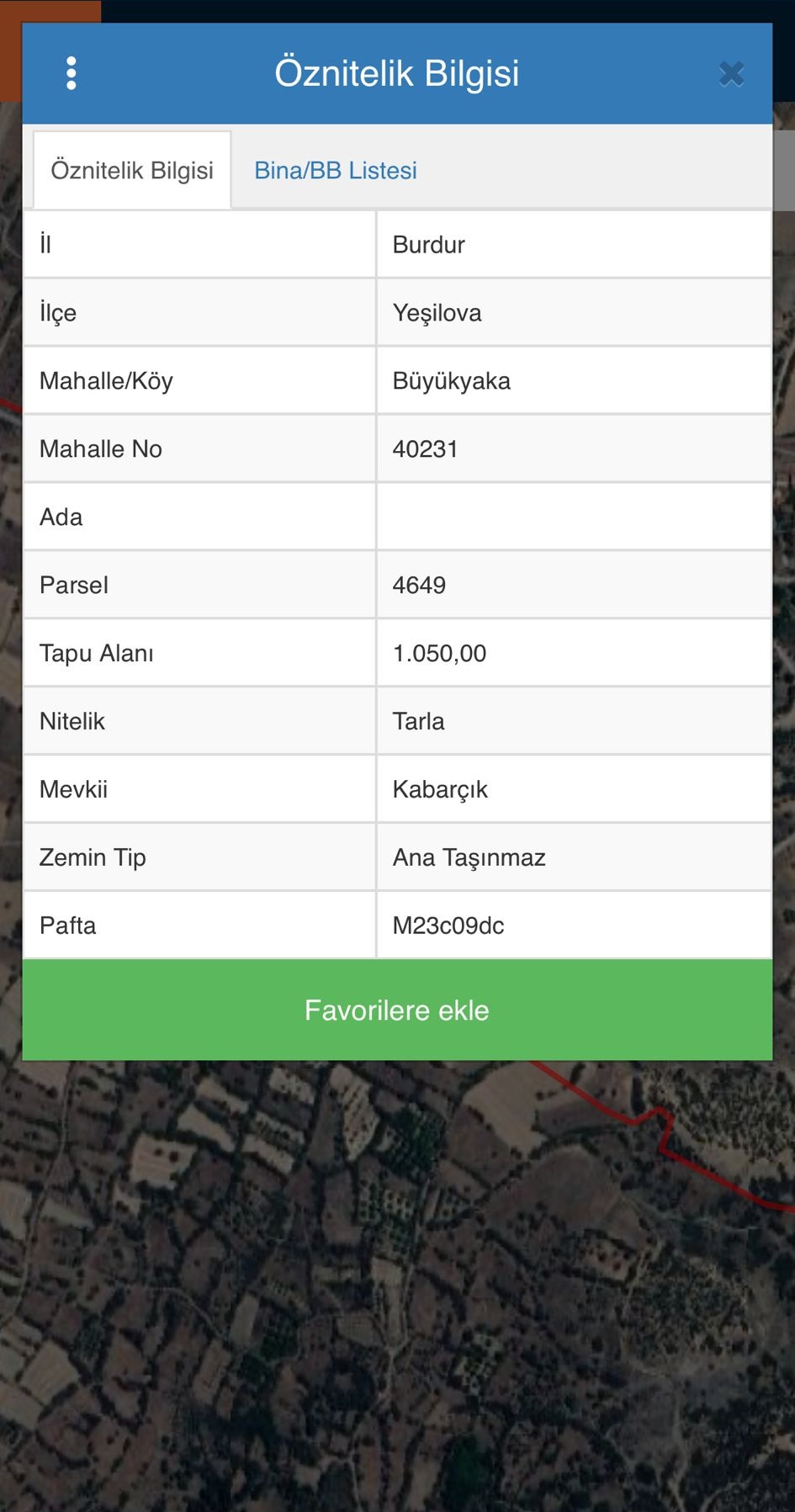Close the Öznitelik Bilgisi dialog
Screen dimensions: 795x1512
tap(731, 74)
